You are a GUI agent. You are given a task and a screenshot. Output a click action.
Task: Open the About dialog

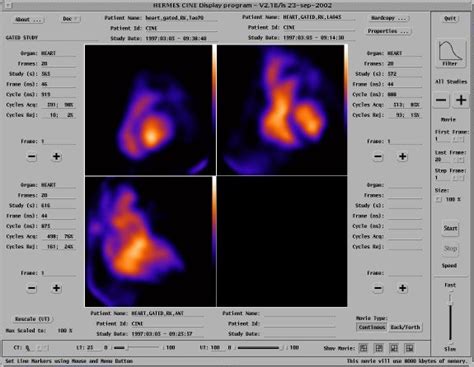28,19
